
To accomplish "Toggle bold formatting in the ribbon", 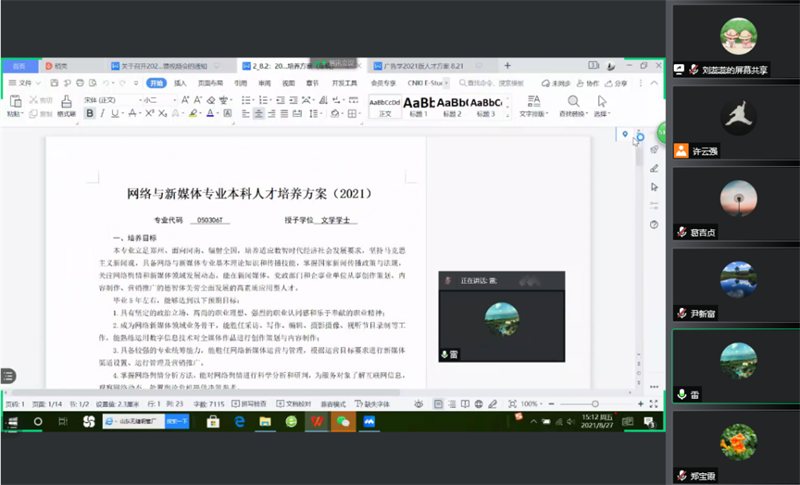I will (x=88, y=114).
